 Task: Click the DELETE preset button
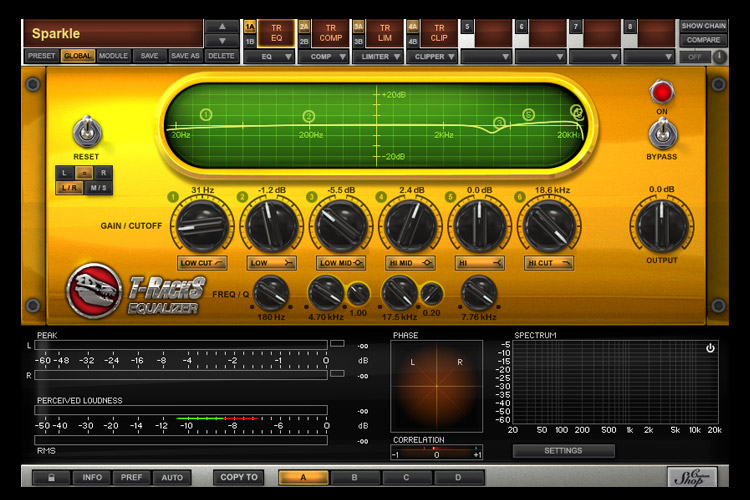pos(221,56)
